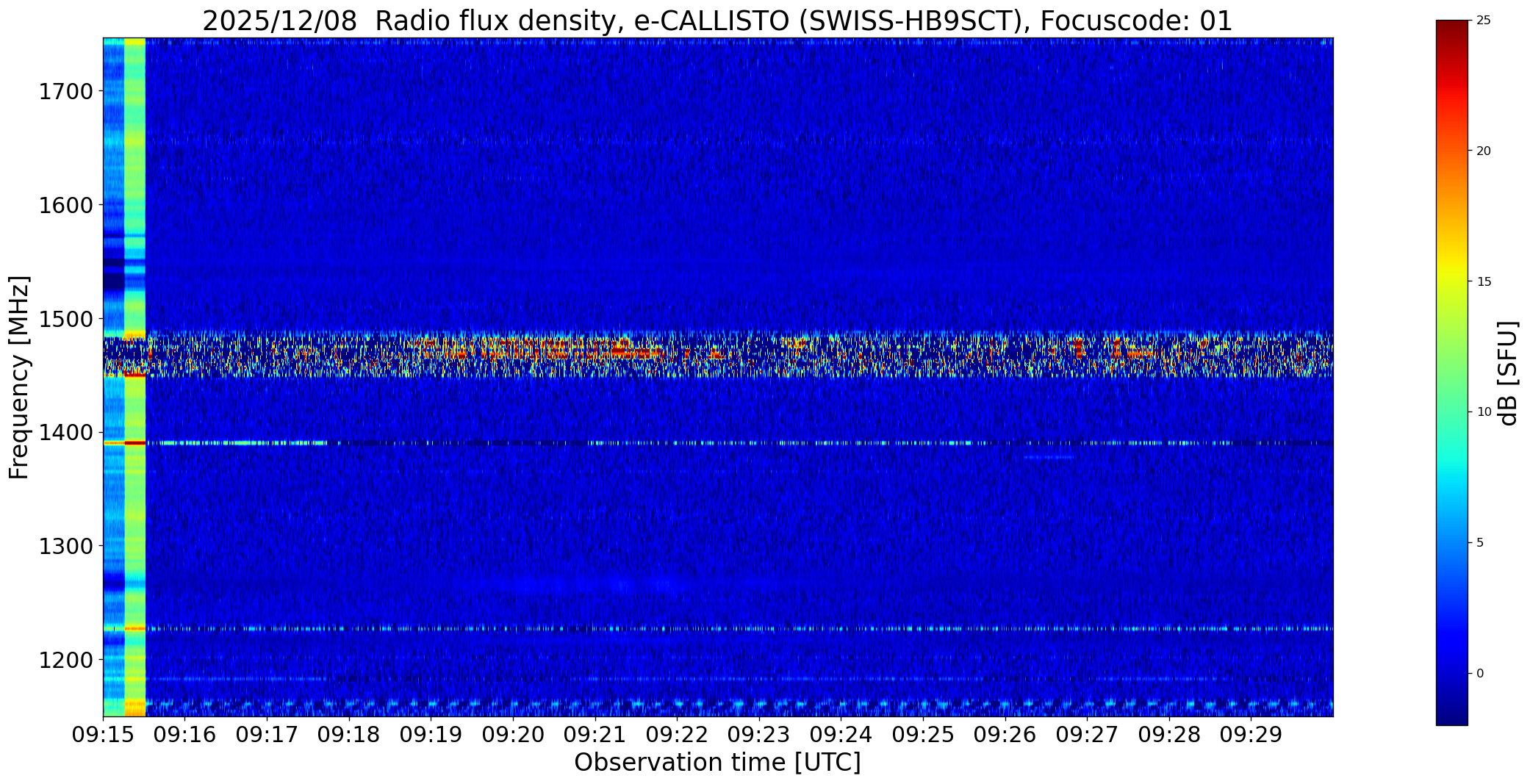Click the colorbar tick label 15

1484,281
